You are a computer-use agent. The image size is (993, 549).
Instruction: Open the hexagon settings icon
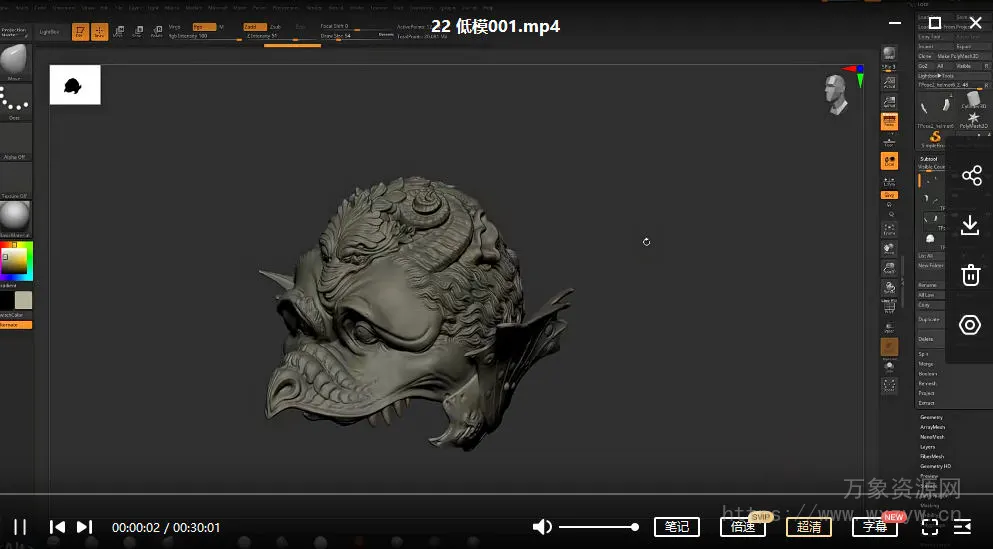click(970, 325)
